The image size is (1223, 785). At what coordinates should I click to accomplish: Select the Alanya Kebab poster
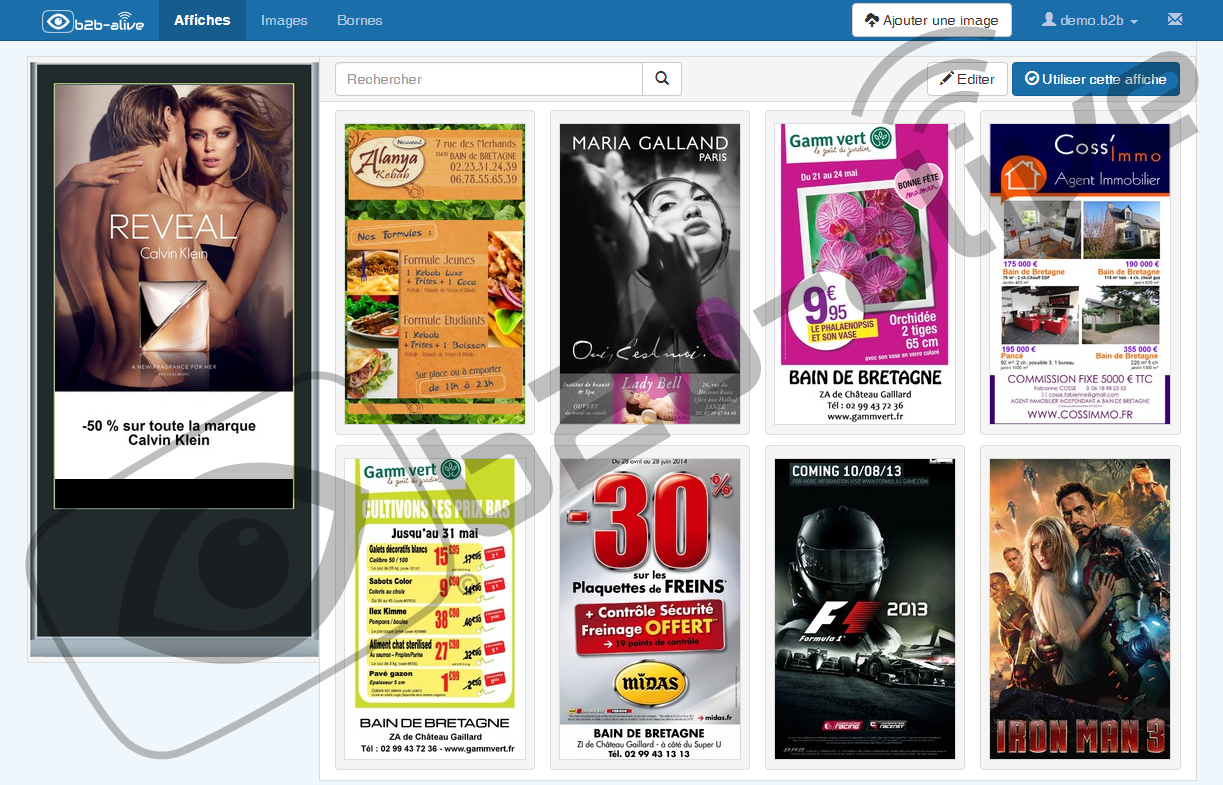click(x=435, y=273)
